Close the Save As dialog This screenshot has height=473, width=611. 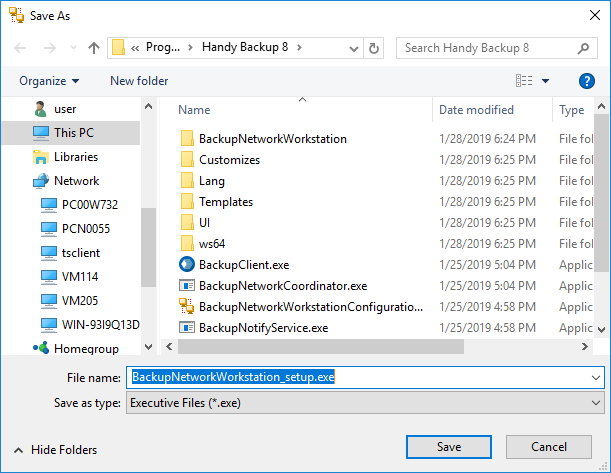click(595, 16)
